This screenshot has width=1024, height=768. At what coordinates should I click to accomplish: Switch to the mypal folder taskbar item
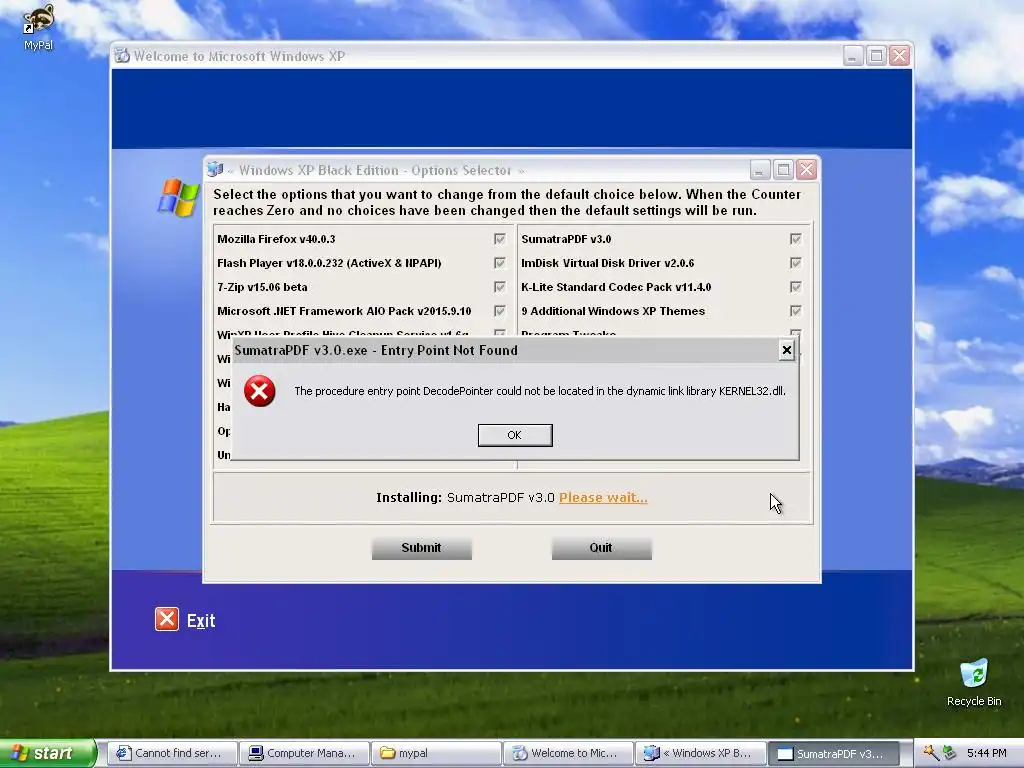coord(436,753)
